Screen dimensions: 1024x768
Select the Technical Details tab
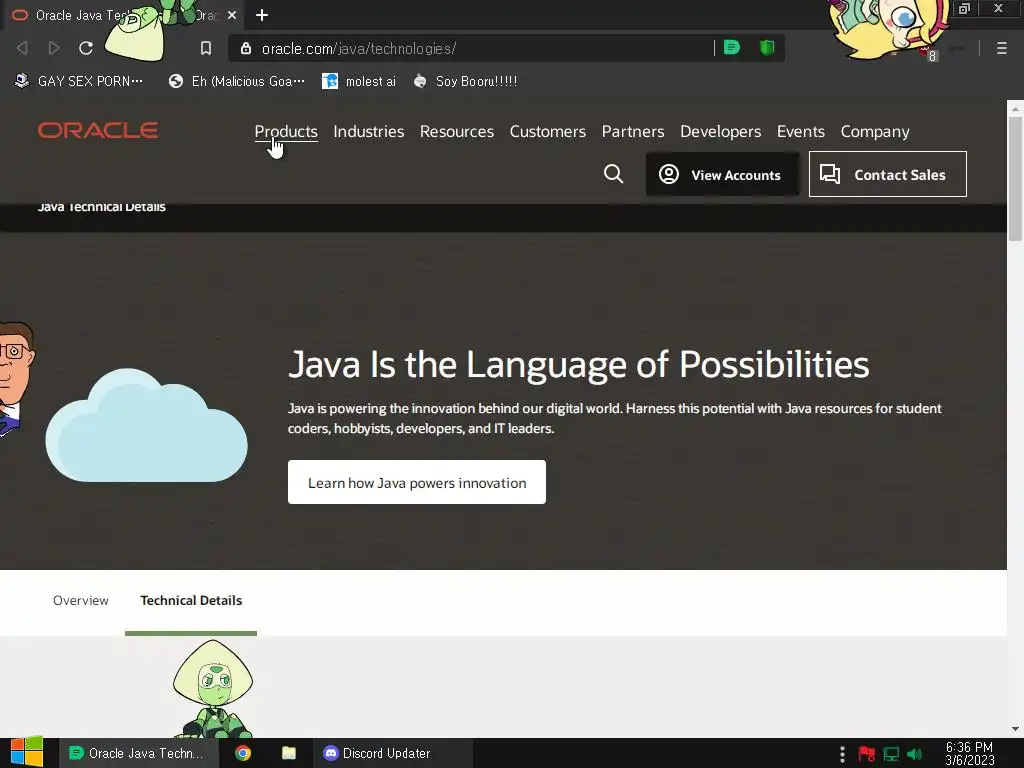pyautogui.click(x=191, y=600)
